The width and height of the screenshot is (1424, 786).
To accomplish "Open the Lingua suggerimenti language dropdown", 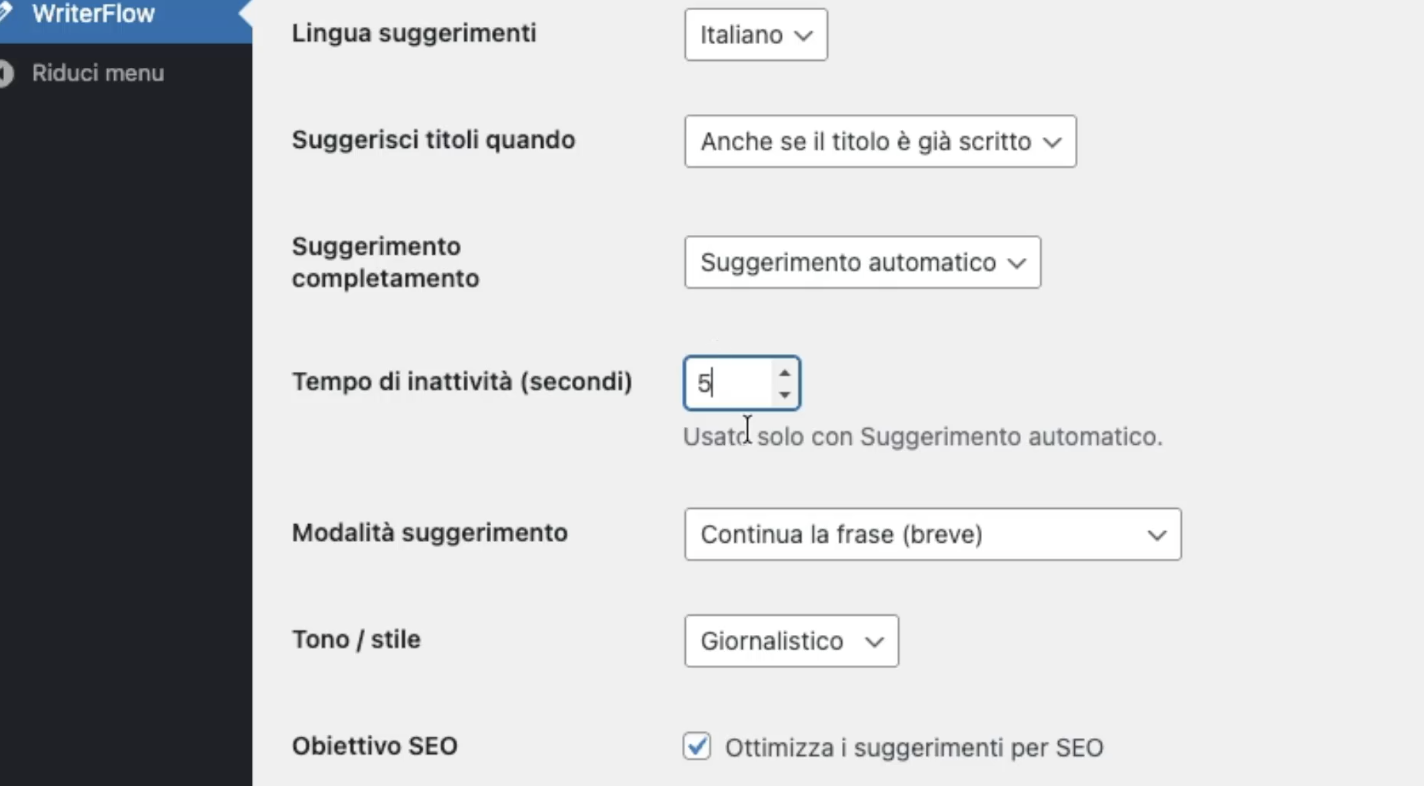I will tap(755, 35).
